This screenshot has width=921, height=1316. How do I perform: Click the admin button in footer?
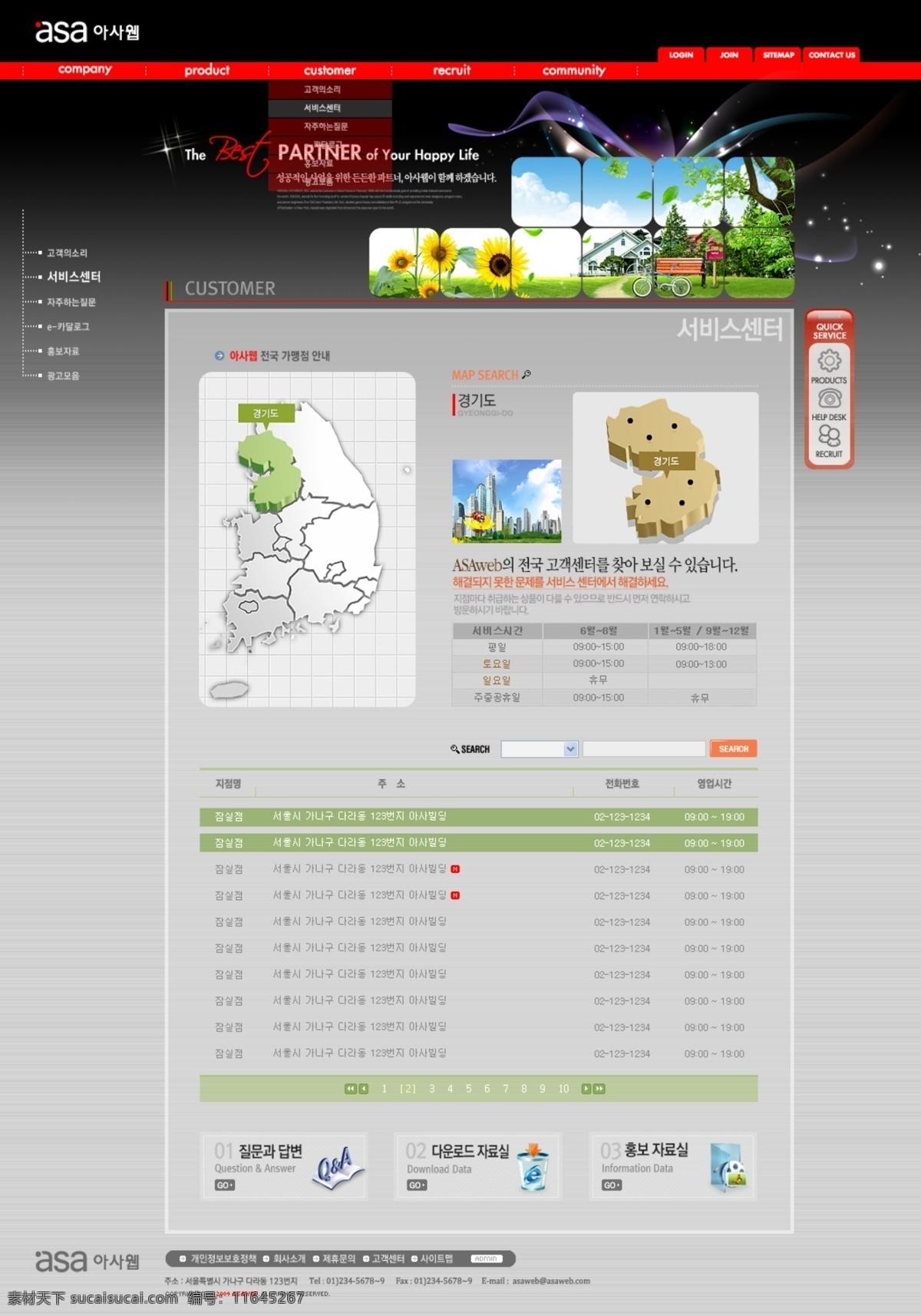pyautogui.click(x=486, y=1258)
